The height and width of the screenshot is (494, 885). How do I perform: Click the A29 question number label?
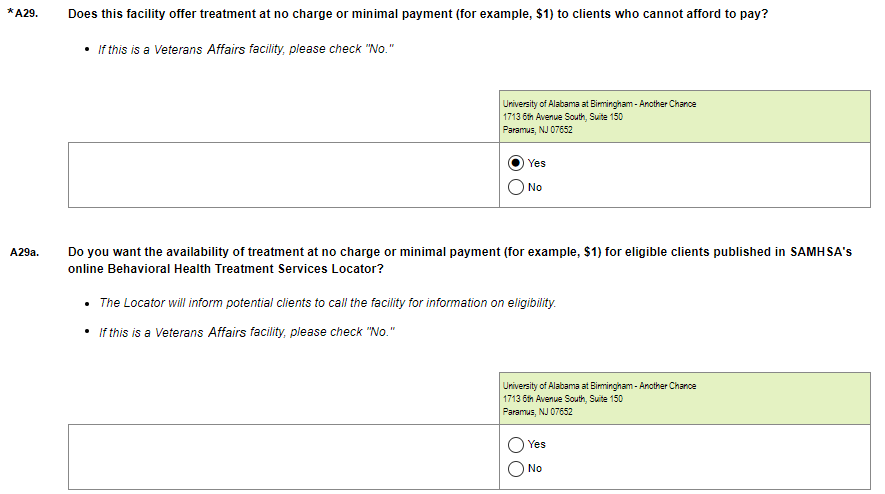(28, 16)
